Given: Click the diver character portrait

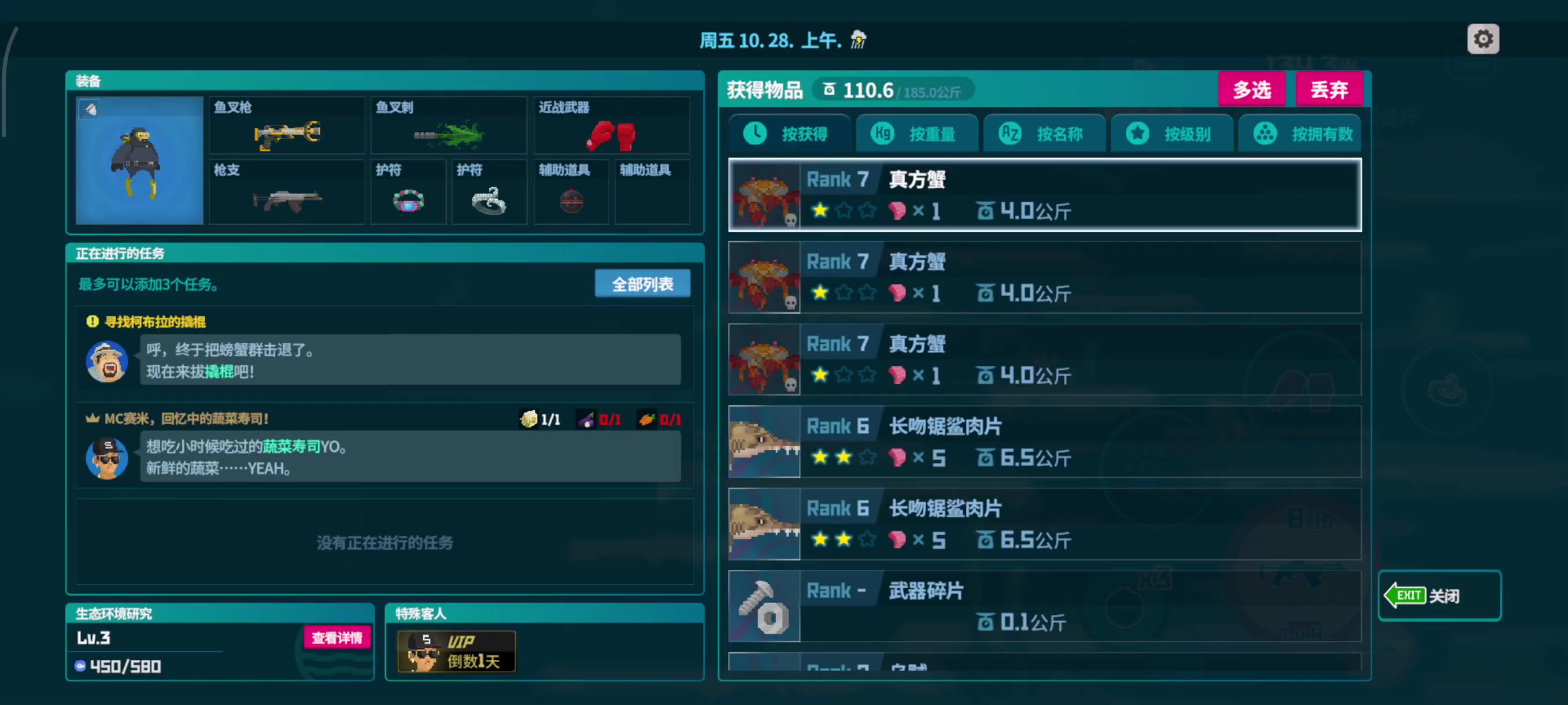Looking at the screenshot, I should (x=139, y=161).
